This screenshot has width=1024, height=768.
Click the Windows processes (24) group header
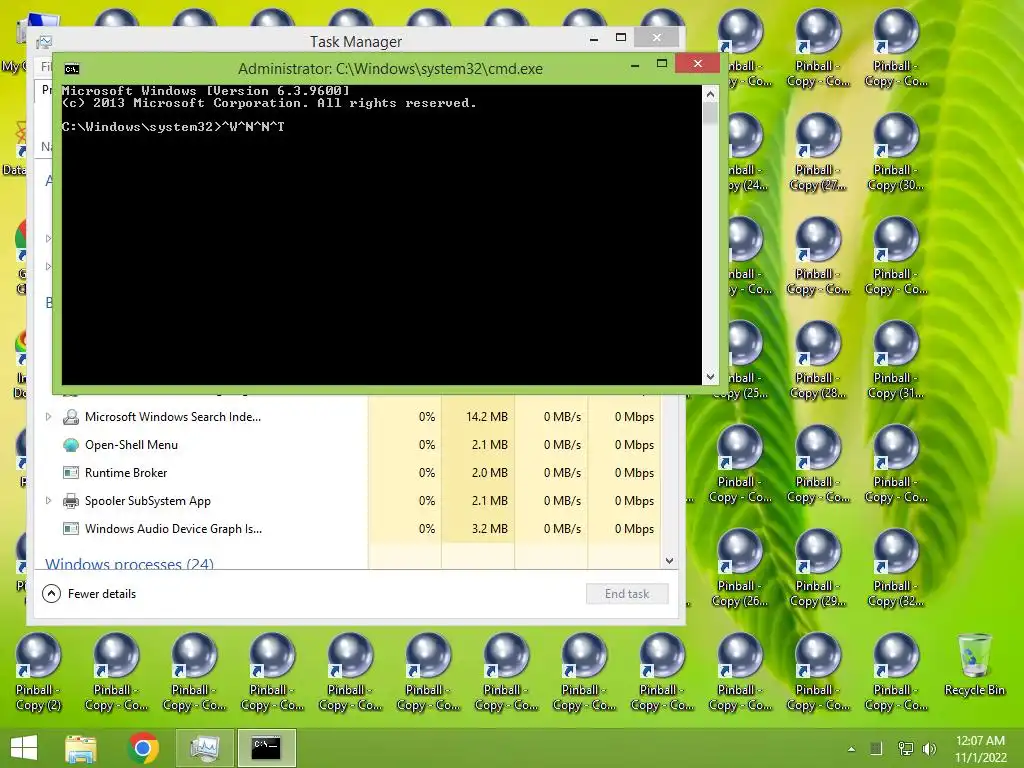[x=129, y=563]
